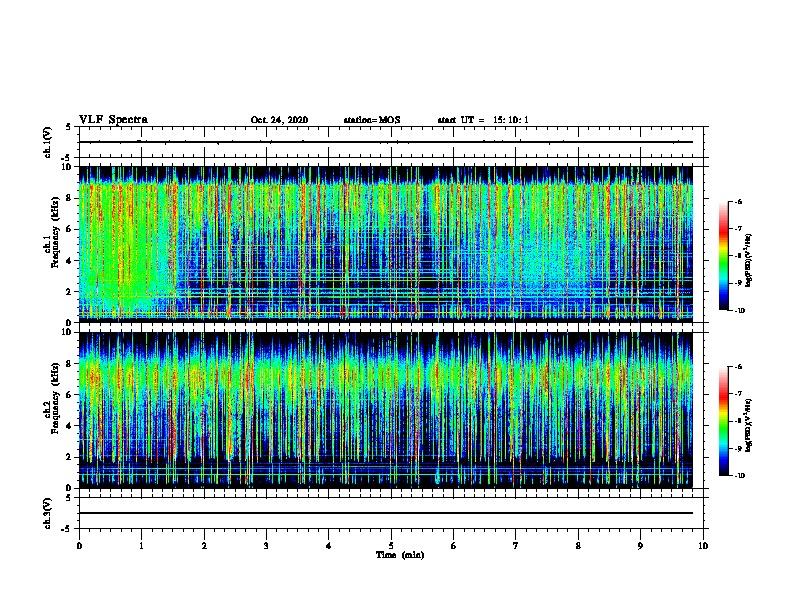Click the "start UT = 15:10:1" header text
792x612 pixels.
[483, 120]
